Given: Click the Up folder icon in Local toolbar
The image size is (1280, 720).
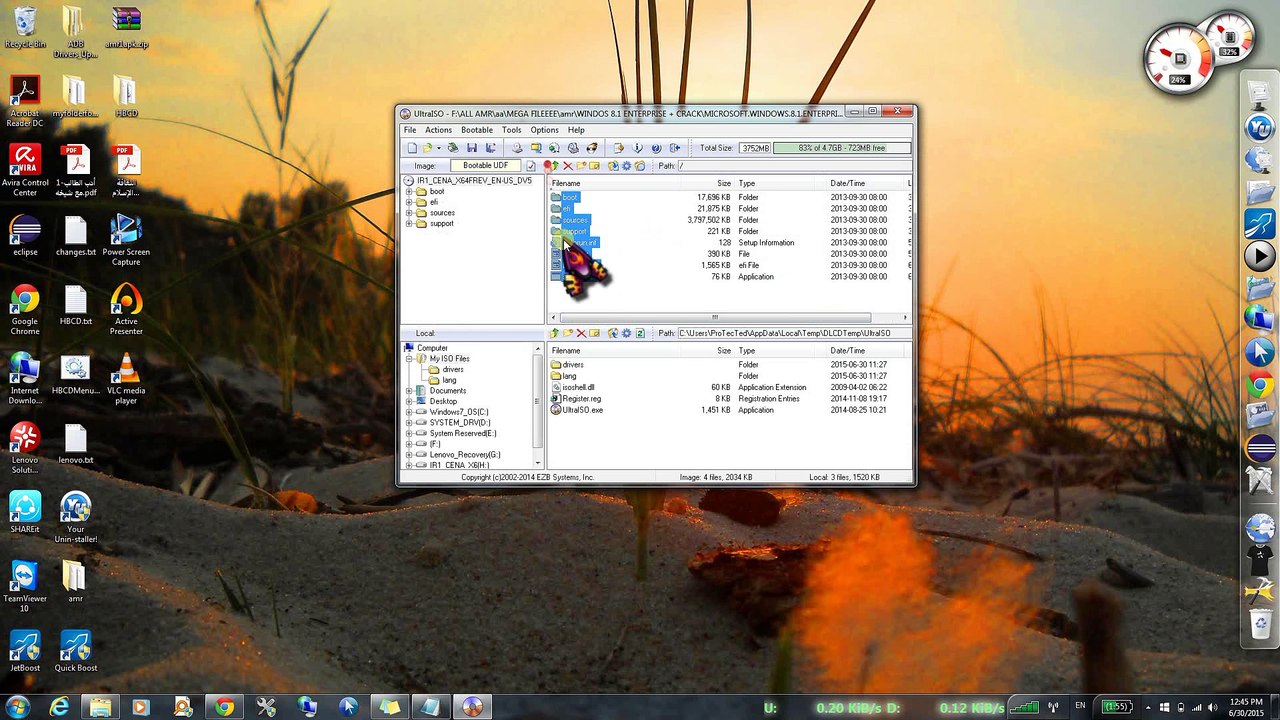Looking at the screenshot, I should [x=554, y=333].
